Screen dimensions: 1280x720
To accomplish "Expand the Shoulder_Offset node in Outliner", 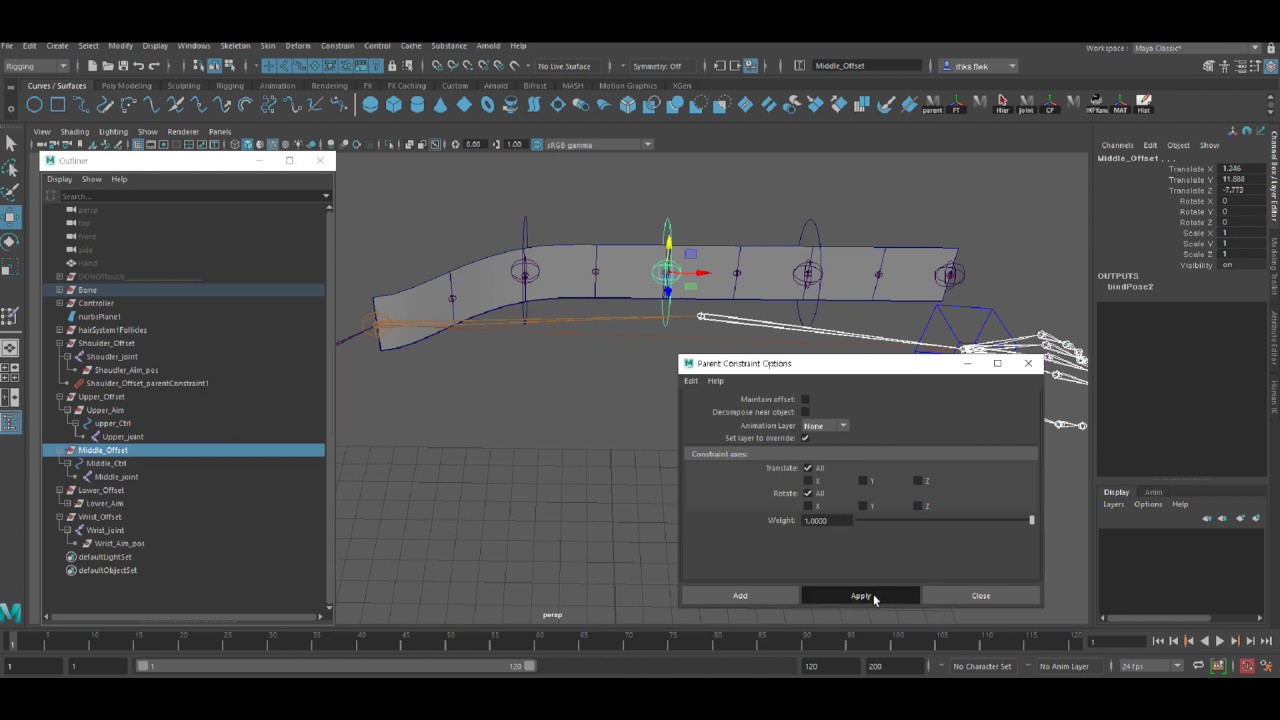I will click(59, 343).
